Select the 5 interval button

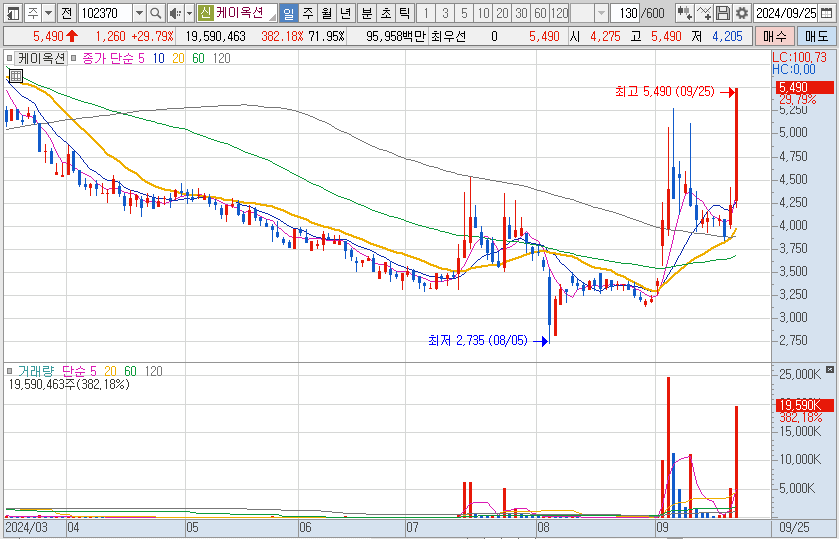(464, 13)
